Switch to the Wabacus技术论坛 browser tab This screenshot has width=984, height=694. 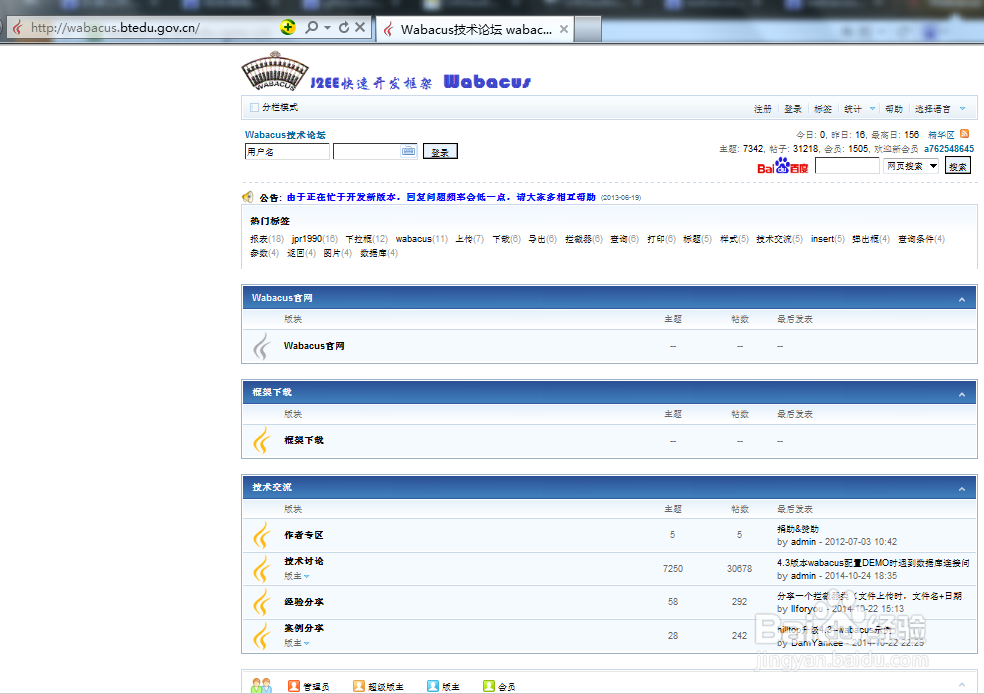(475, 29)
